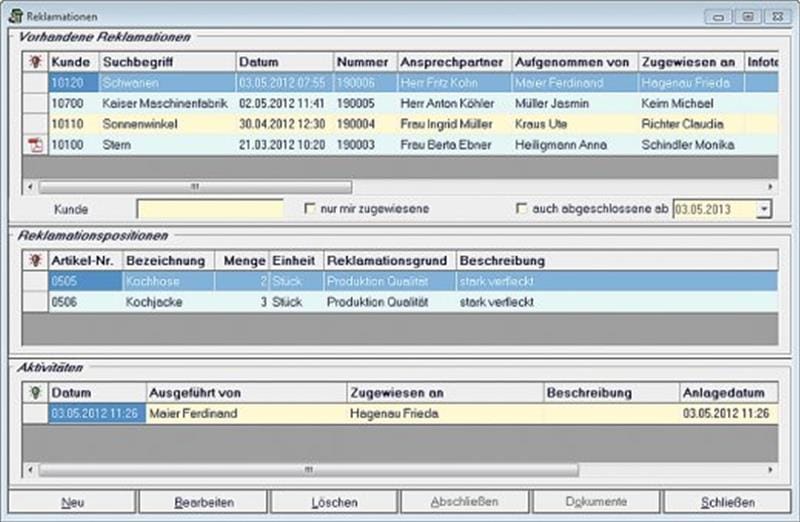Click the Reklamationsgrund column header
This screenshot has height=522, width=800.
point(390,261)
